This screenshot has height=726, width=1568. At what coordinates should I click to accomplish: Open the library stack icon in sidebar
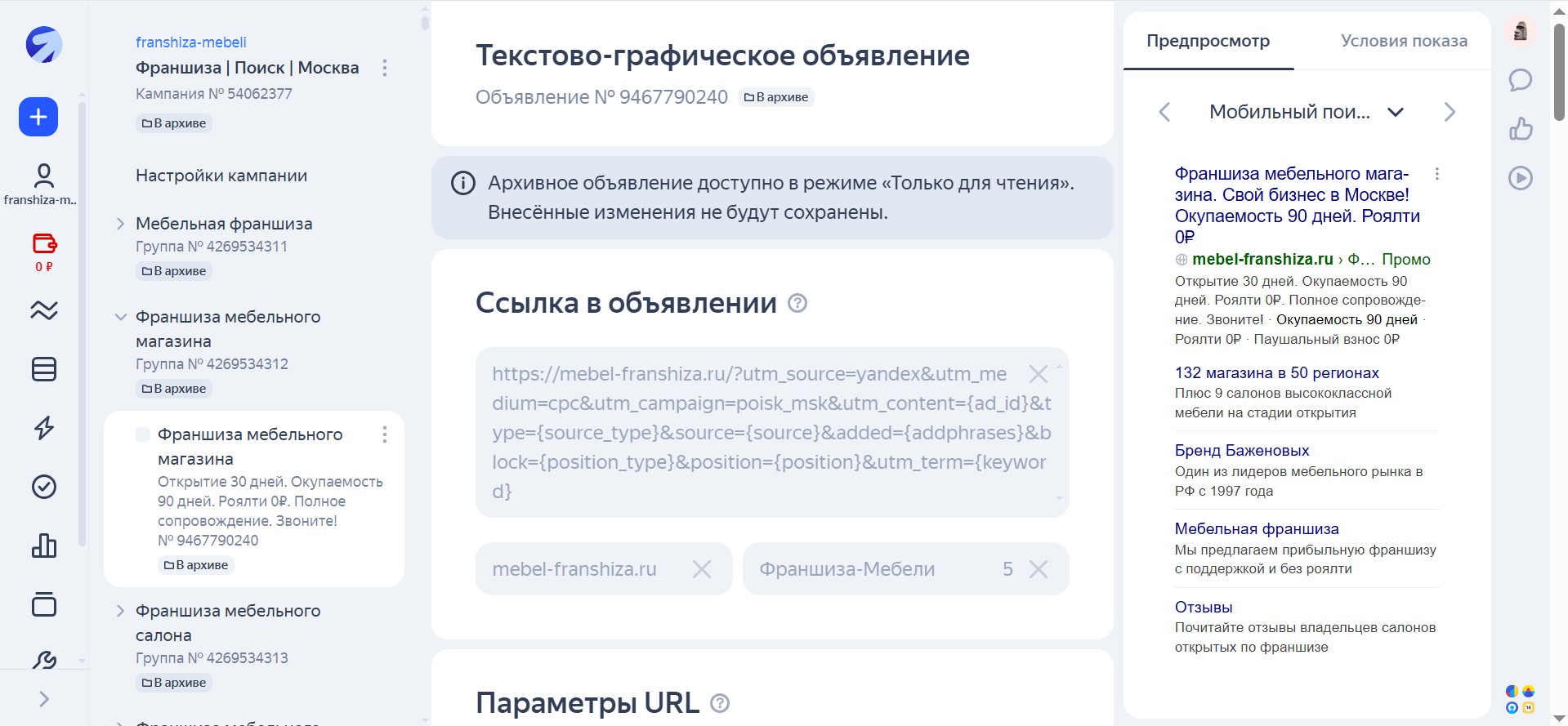tap(43, 604)
